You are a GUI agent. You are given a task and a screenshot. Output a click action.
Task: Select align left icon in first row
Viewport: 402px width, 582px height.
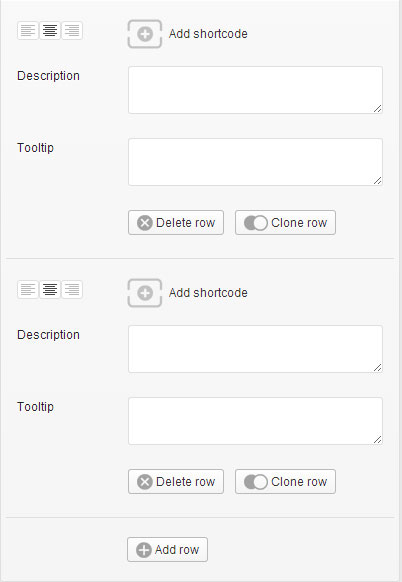28,30
